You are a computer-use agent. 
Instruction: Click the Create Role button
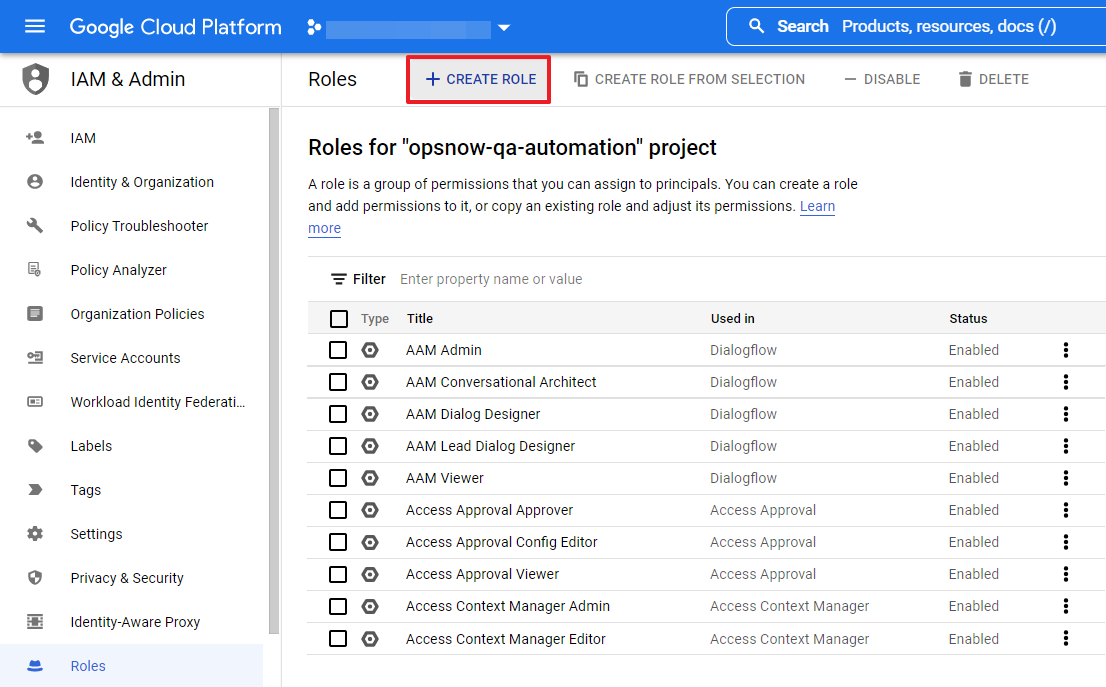tap(480, 79)
